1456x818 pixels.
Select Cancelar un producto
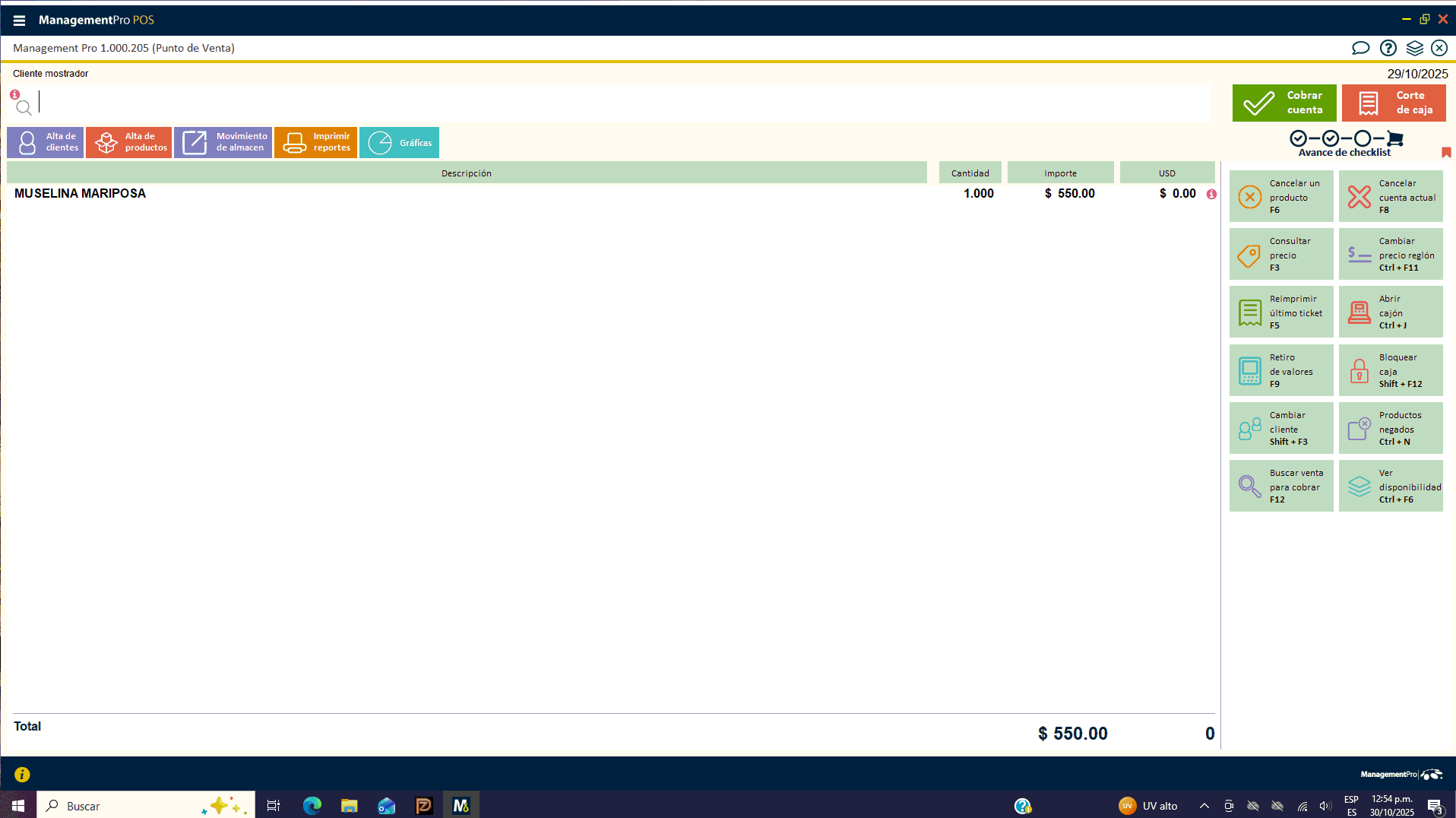[x=1281, y=196]
